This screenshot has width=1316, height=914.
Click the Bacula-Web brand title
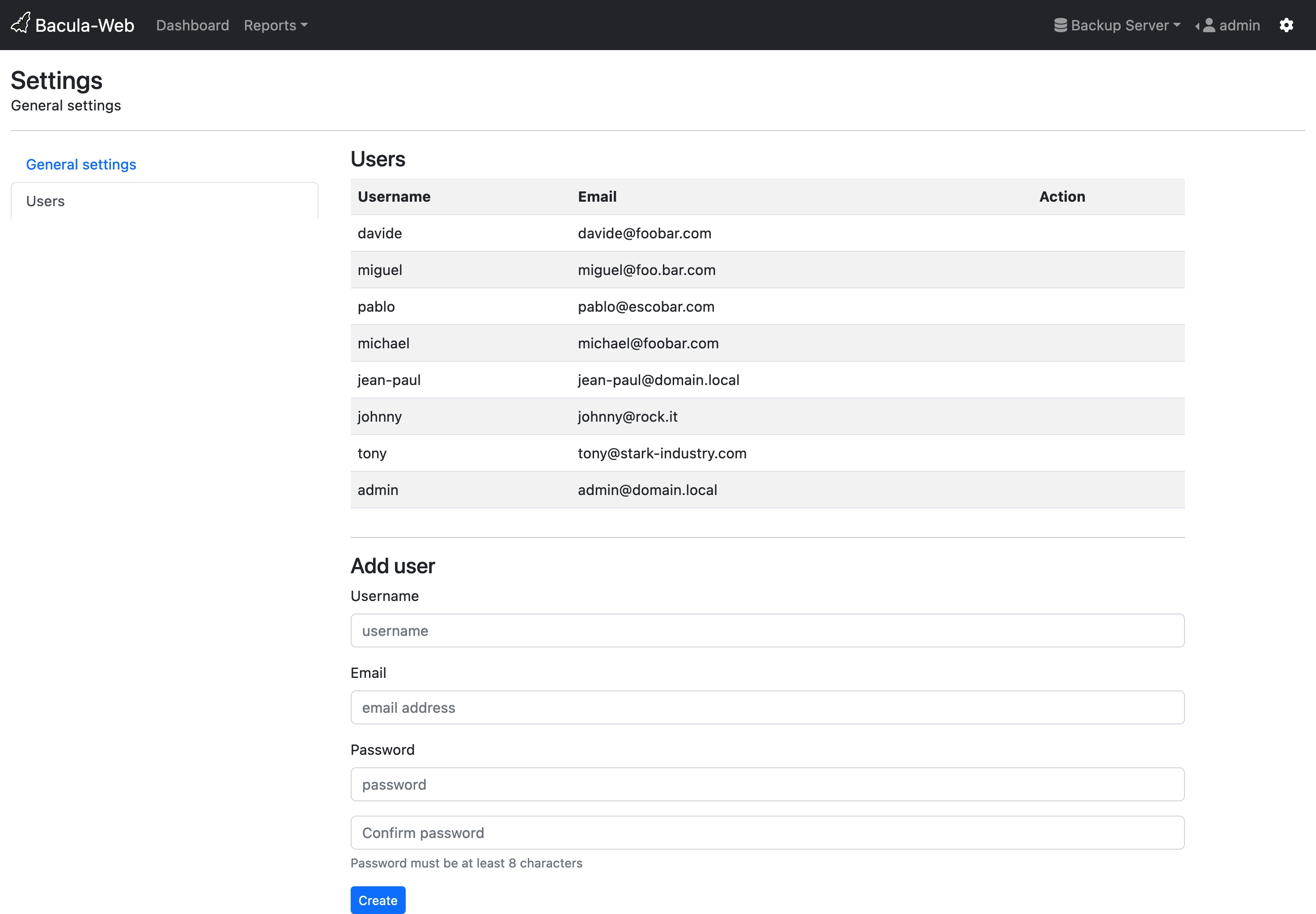85,25
